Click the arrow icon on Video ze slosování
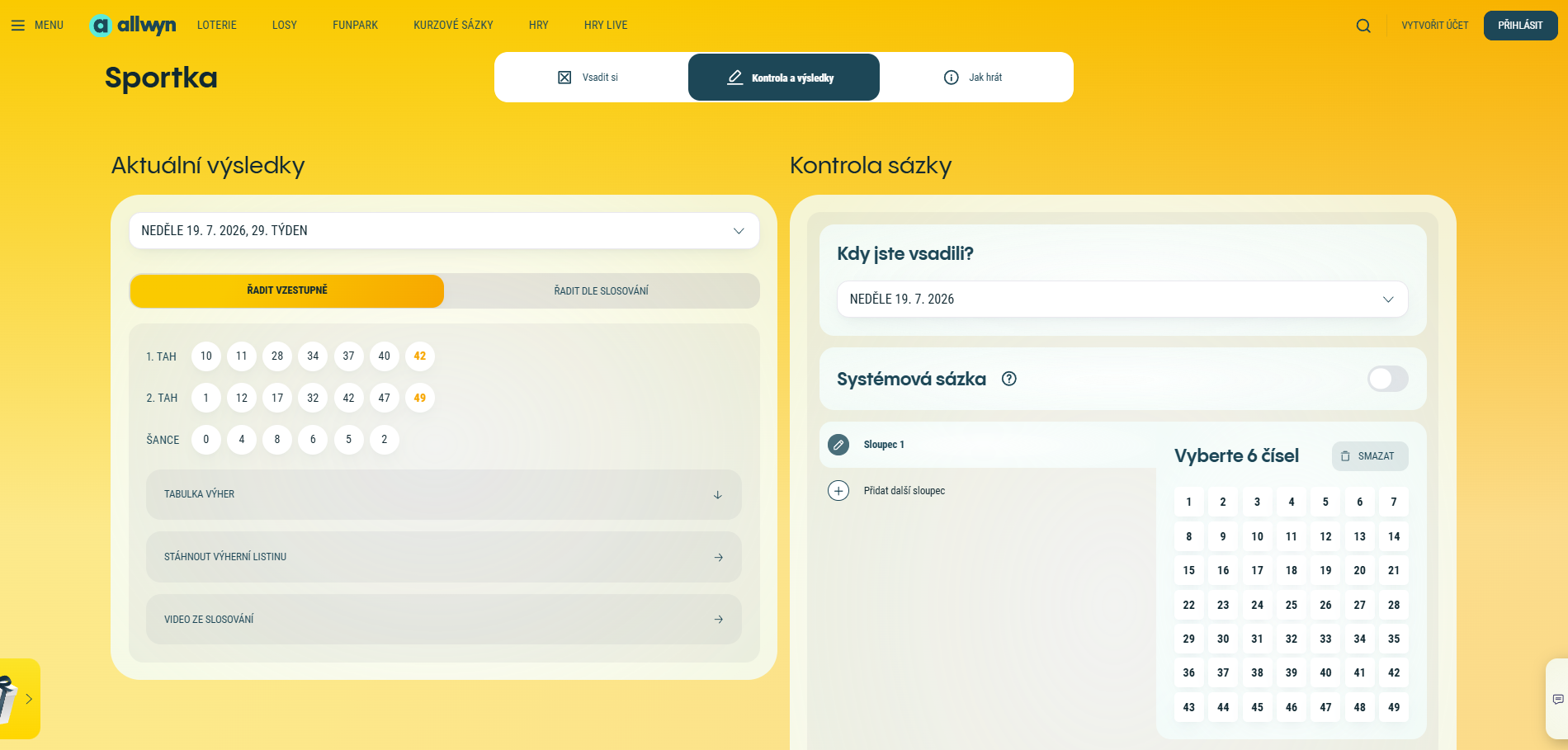Screen dimensions: 1568x750 pos(719,620)
